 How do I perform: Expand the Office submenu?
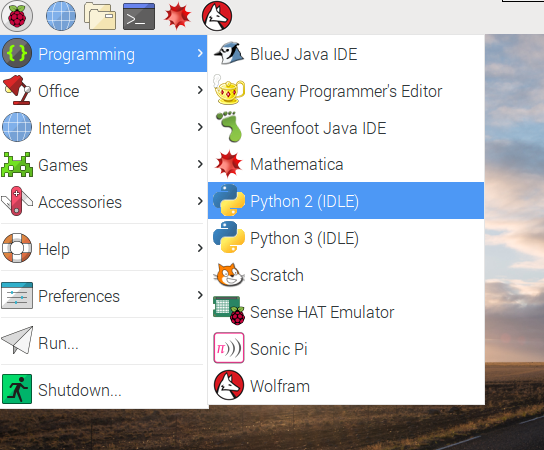(103, 91)
